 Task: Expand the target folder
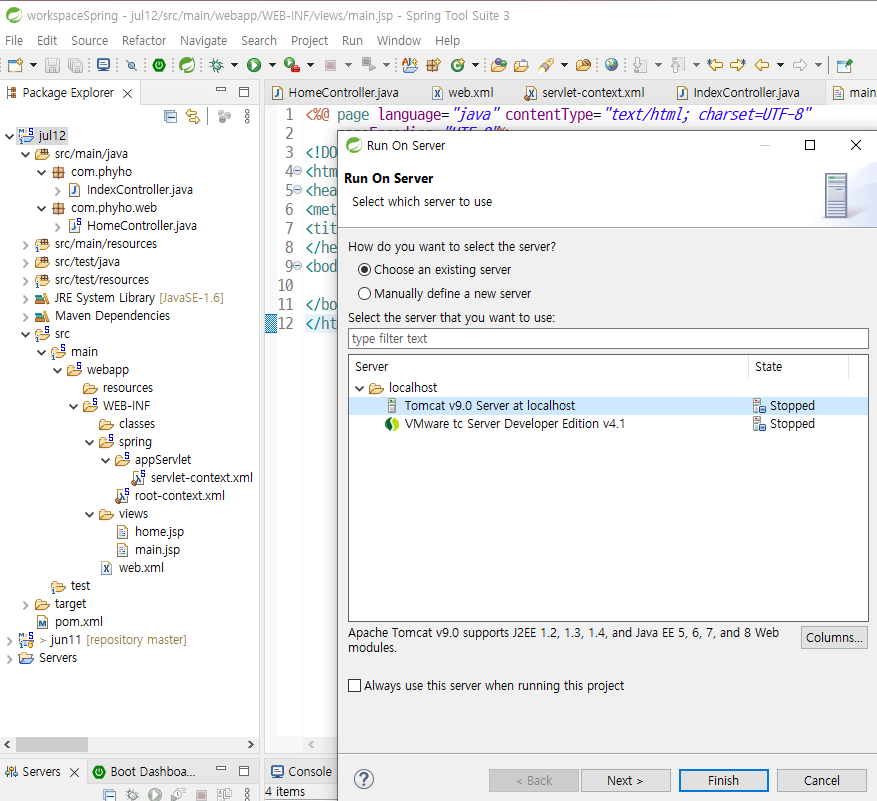tap(25, 605)
